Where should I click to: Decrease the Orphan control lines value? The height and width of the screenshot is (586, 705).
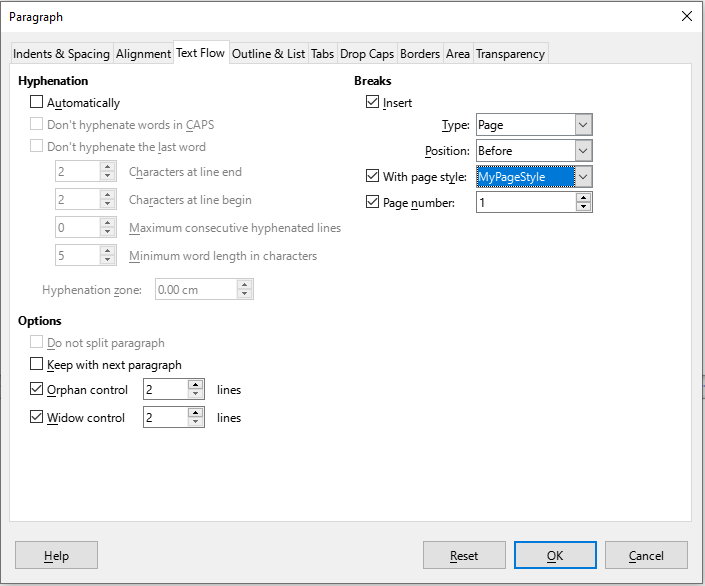coord(196,395)
